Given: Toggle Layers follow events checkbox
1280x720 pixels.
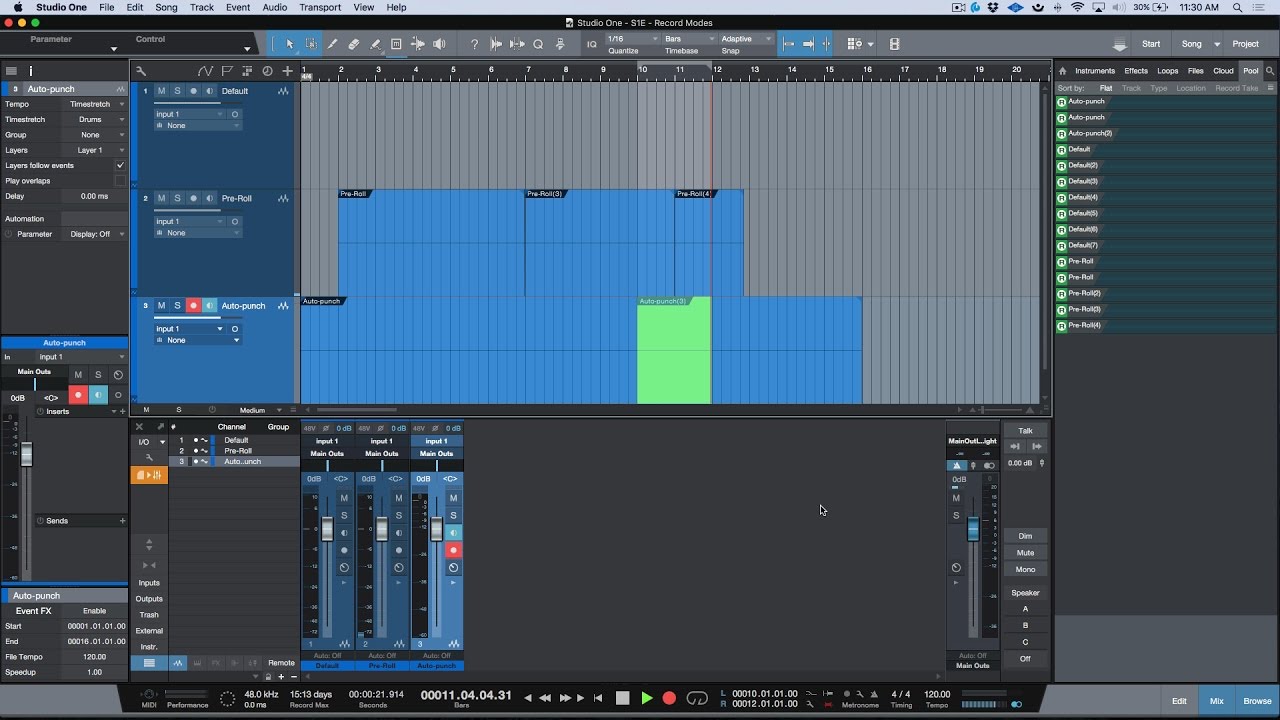Looking at the screenshot, I should click(120, 165).
